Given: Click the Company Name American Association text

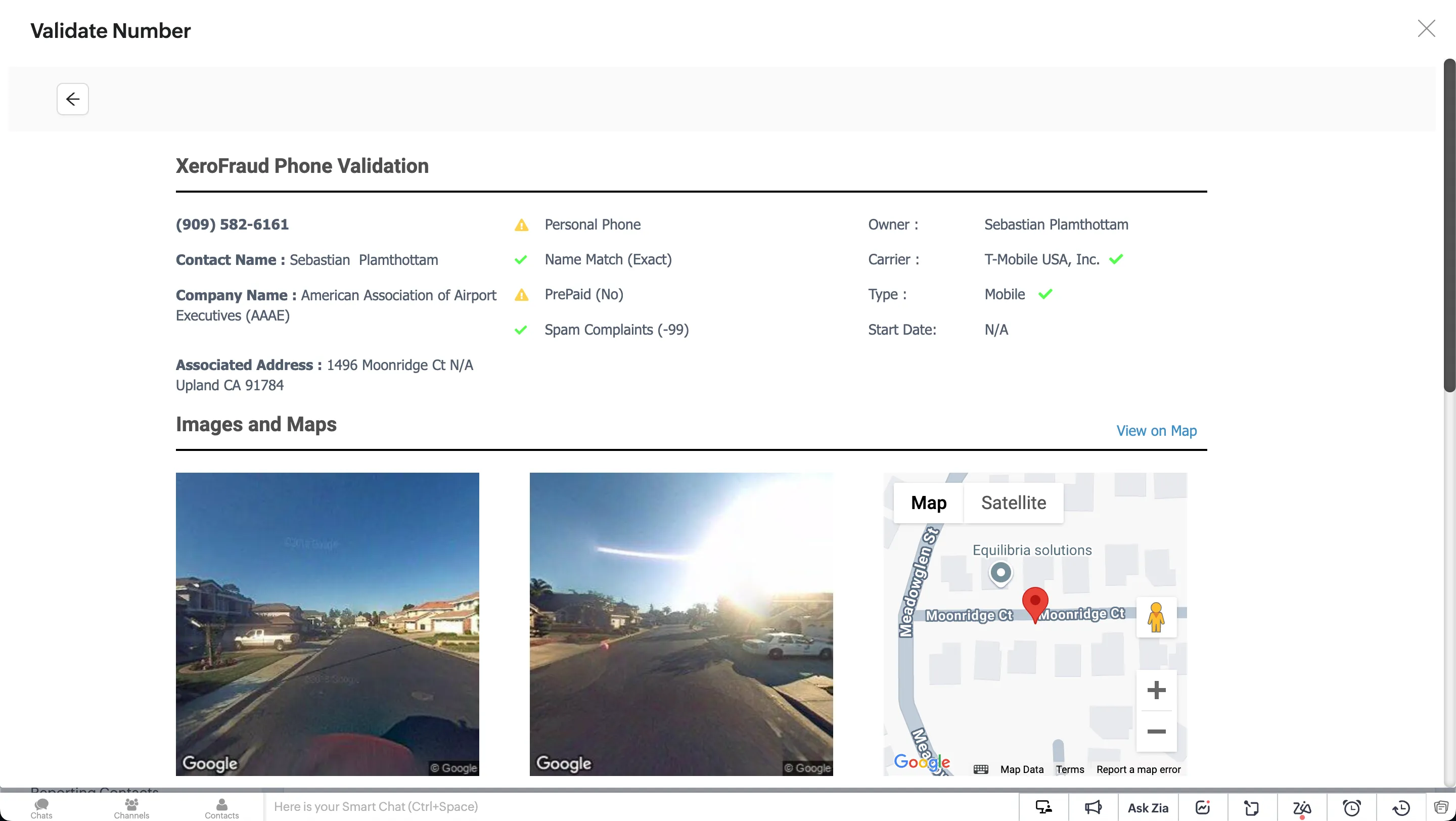Looking at the screenshot, I should click(x=336, y=305).
